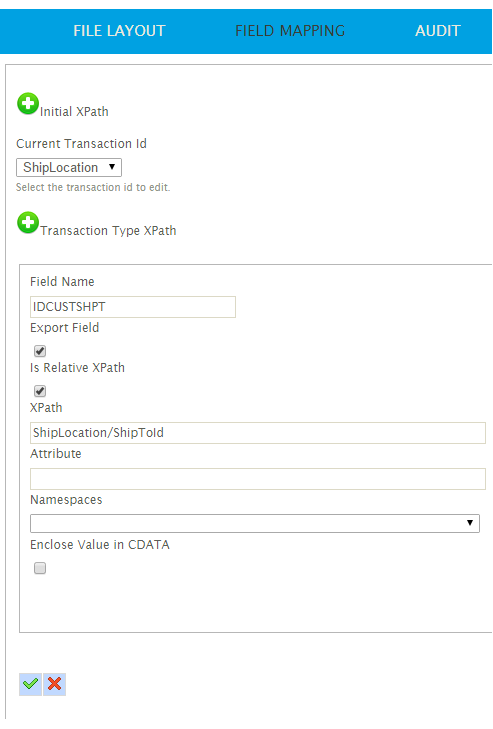Click the Export Field label text
Viewport: 493px width, 729px height.
[x=65, y=328]
